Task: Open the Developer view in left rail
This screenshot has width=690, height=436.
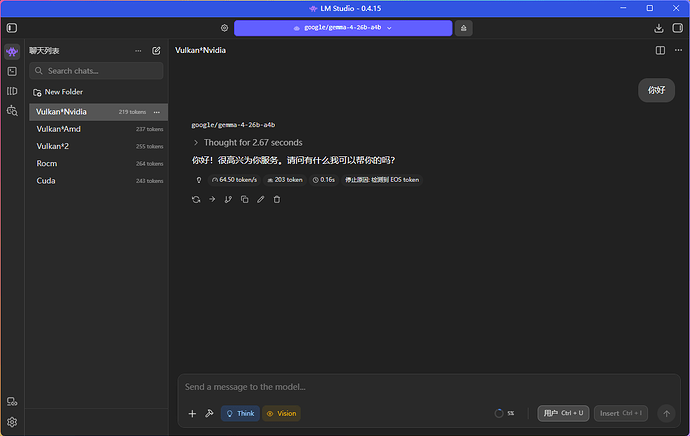Action: coord(12,71)
